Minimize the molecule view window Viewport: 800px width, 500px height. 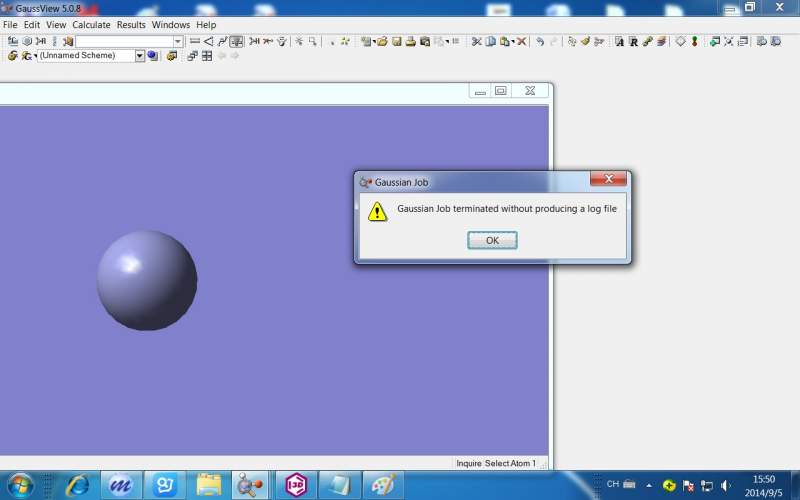480,91
